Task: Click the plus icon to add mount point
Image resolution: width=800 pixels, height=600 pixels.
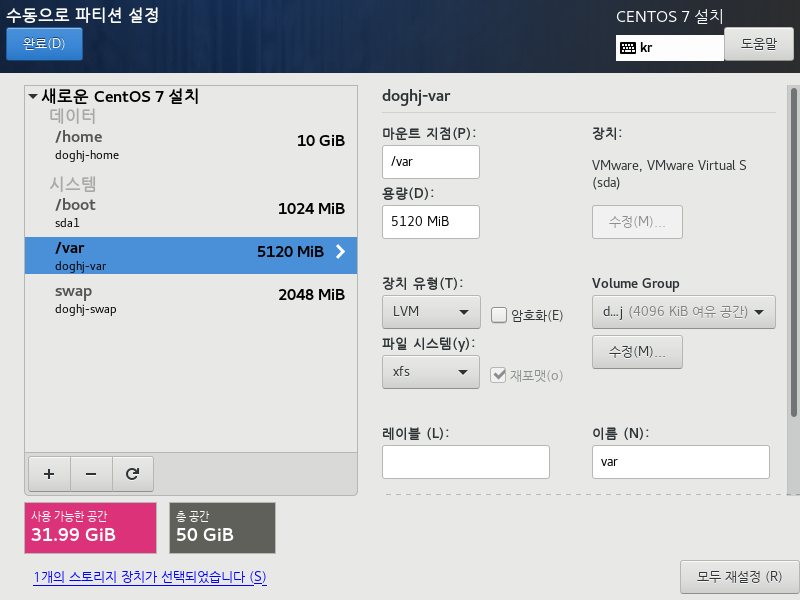Action: pyautogui.click(x=49, y=474)
